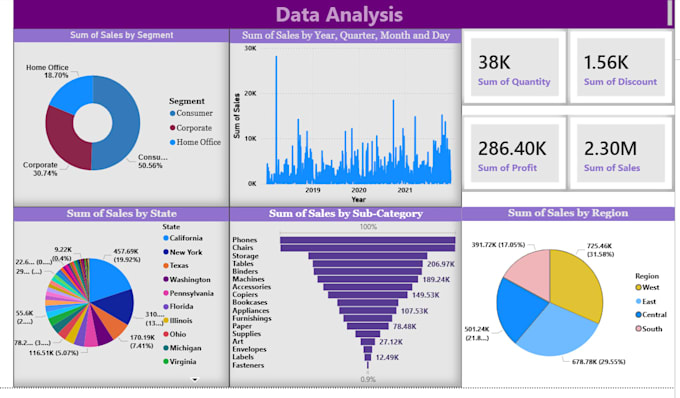
Task: Click the 170.19K (7.41%) state pie label
Action: 142,341
